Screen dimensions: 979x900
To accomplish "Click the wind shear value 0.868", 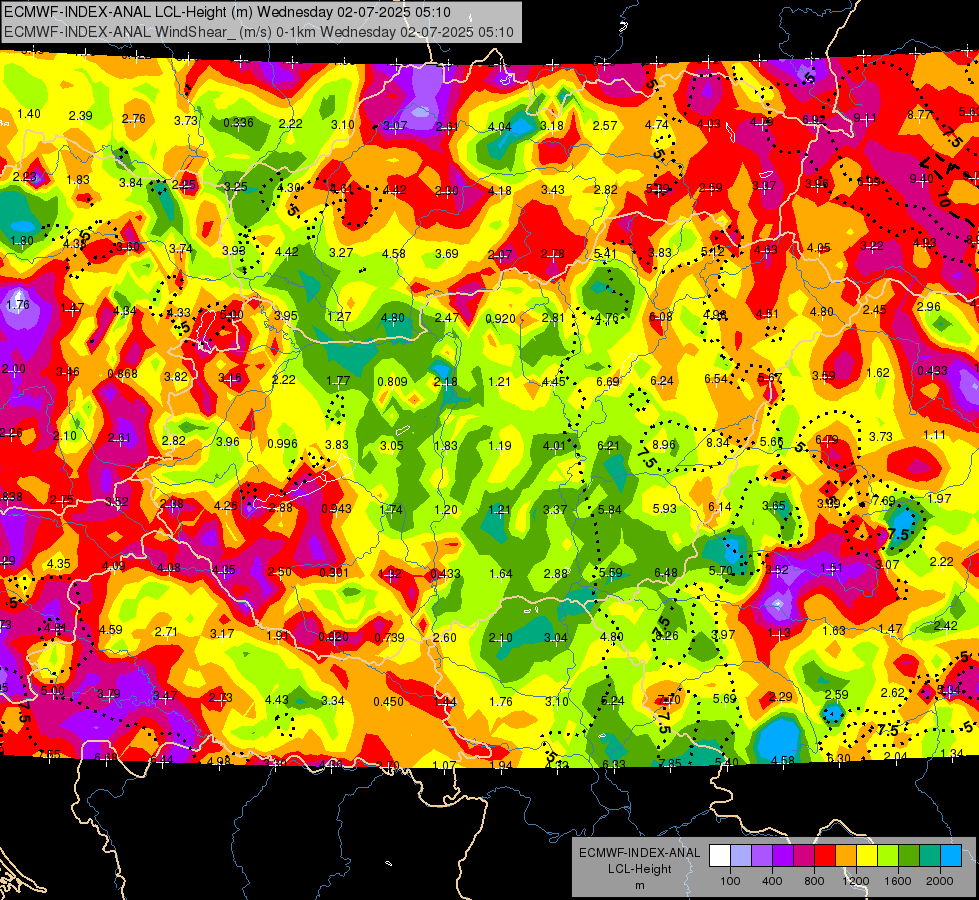I will [x=122, y=373].
